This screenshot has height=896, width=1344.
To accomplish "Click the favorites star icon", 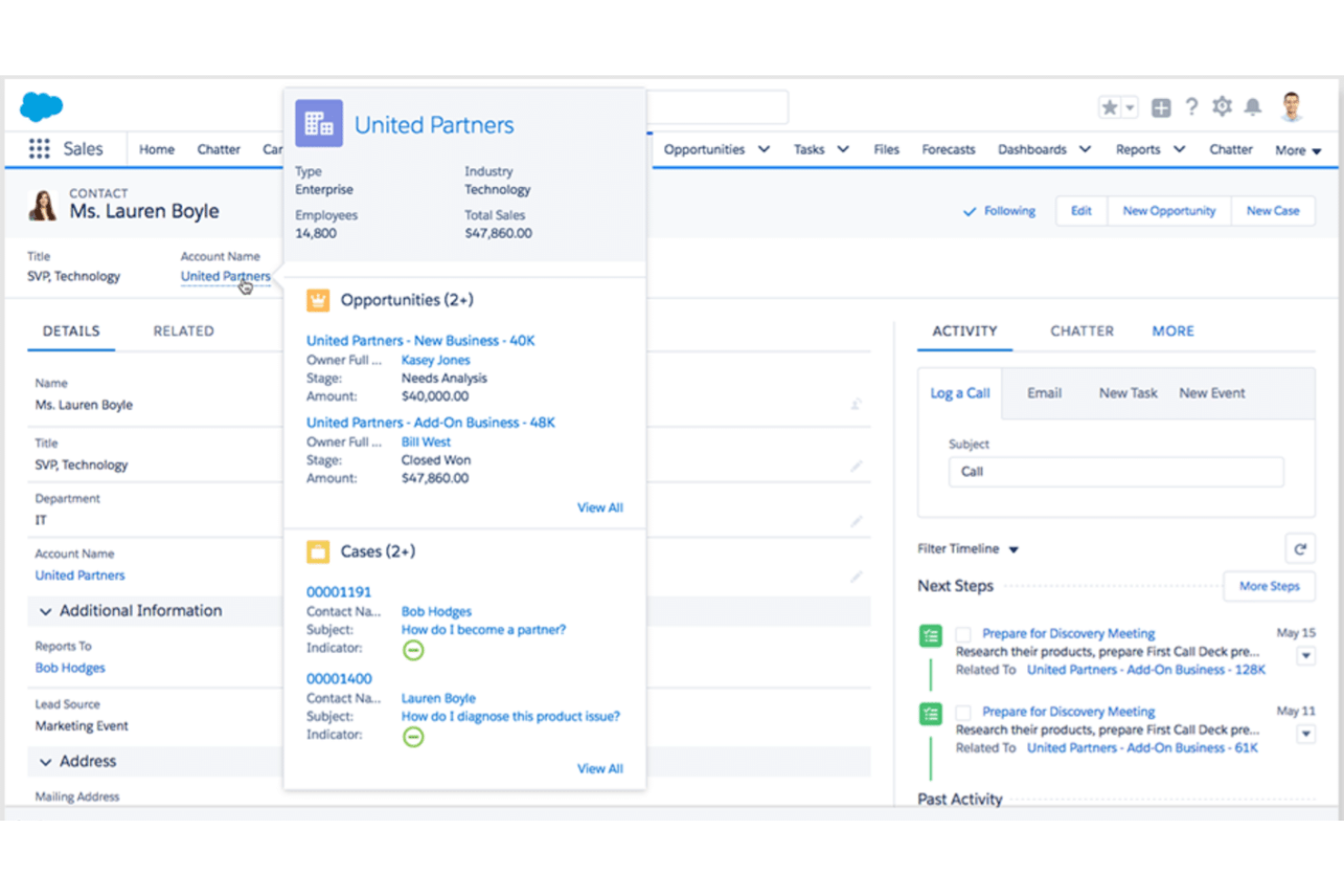I will point(1108,106).
